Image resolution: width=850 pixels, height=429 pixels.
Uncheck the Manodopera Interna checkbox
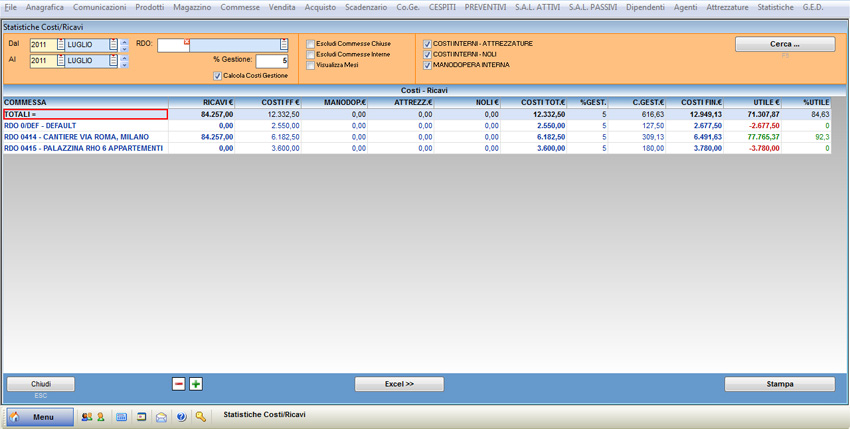pos(428,65)
